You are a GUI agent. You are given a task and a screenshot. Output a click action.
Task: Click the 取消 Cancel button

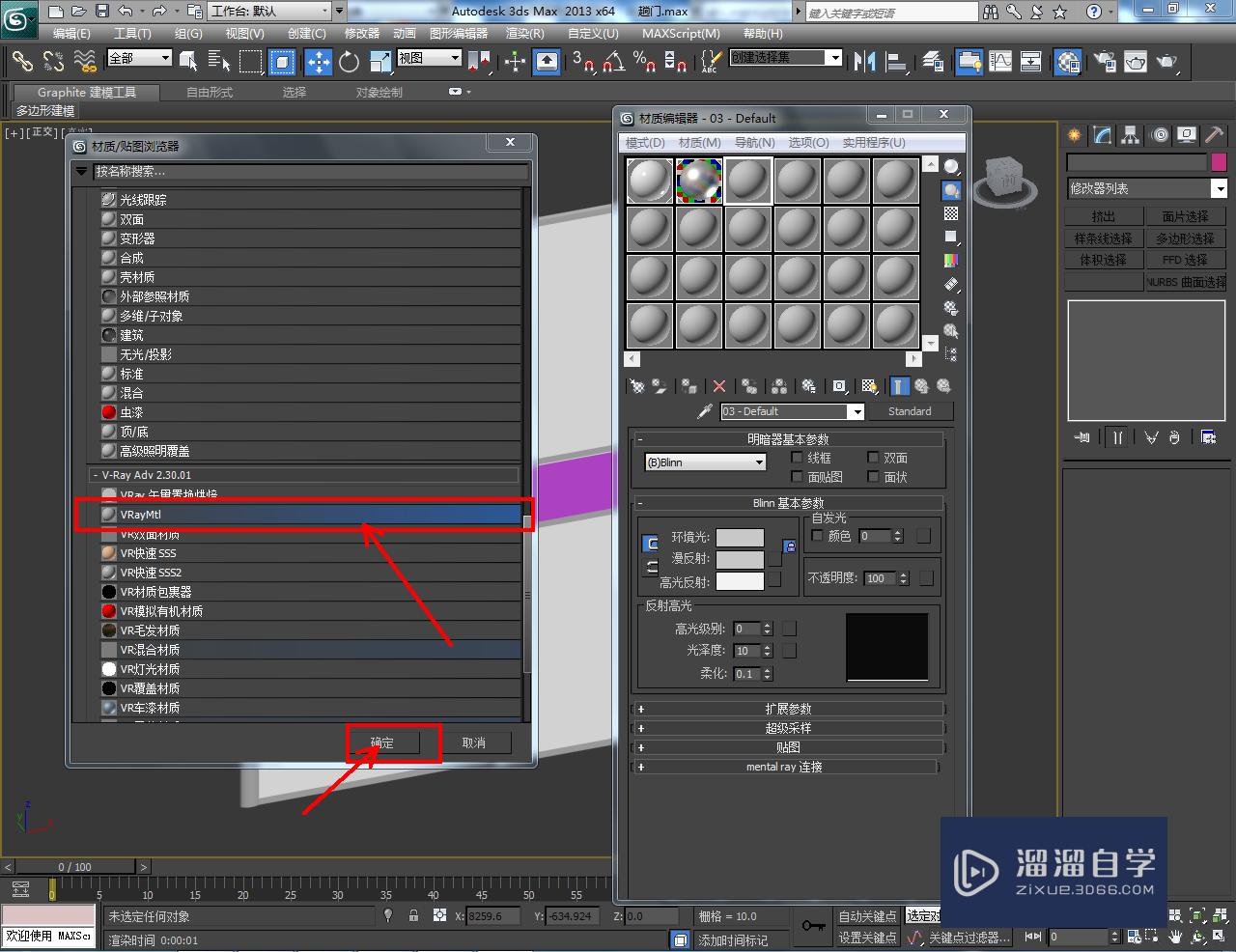[x=474, y=742]
